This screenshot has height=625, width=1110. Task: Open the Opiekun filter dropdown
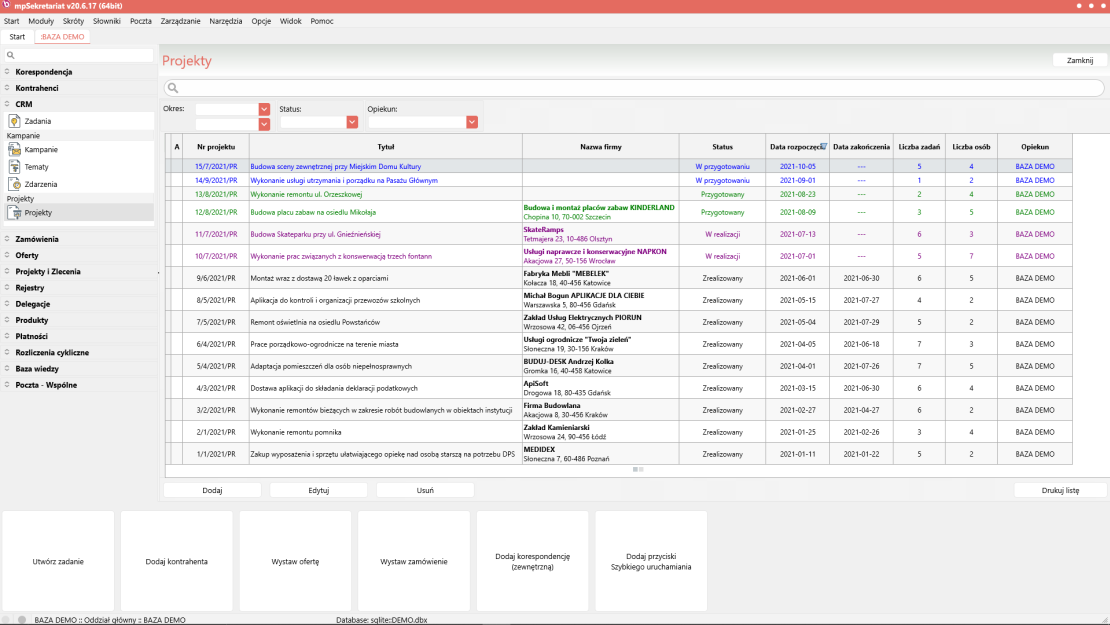472,122
